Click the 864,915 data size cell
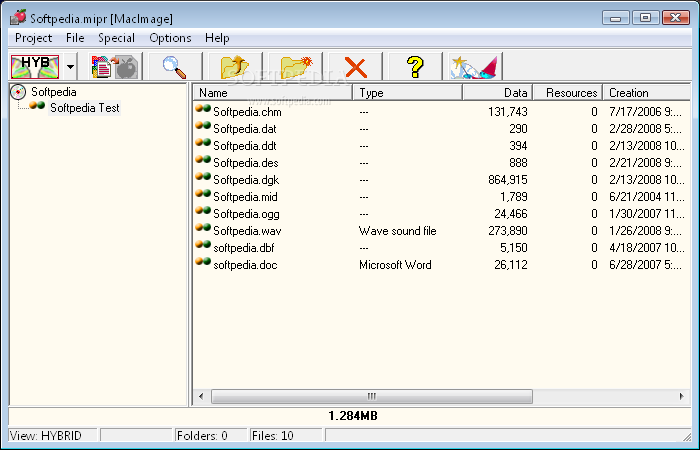 pos(508,179)
